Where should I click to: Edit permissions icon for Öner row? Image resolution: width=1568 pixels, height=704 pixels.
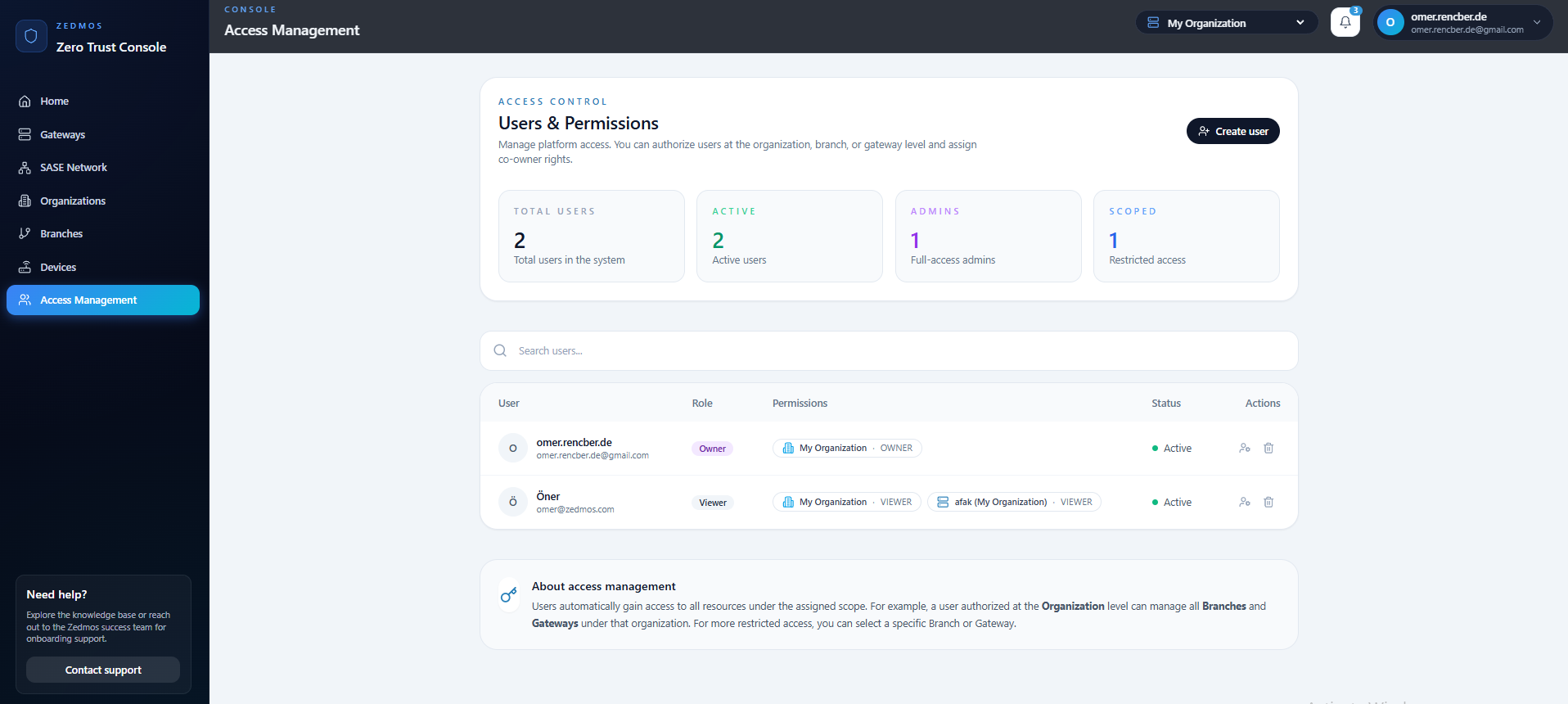click(1245, 502)
